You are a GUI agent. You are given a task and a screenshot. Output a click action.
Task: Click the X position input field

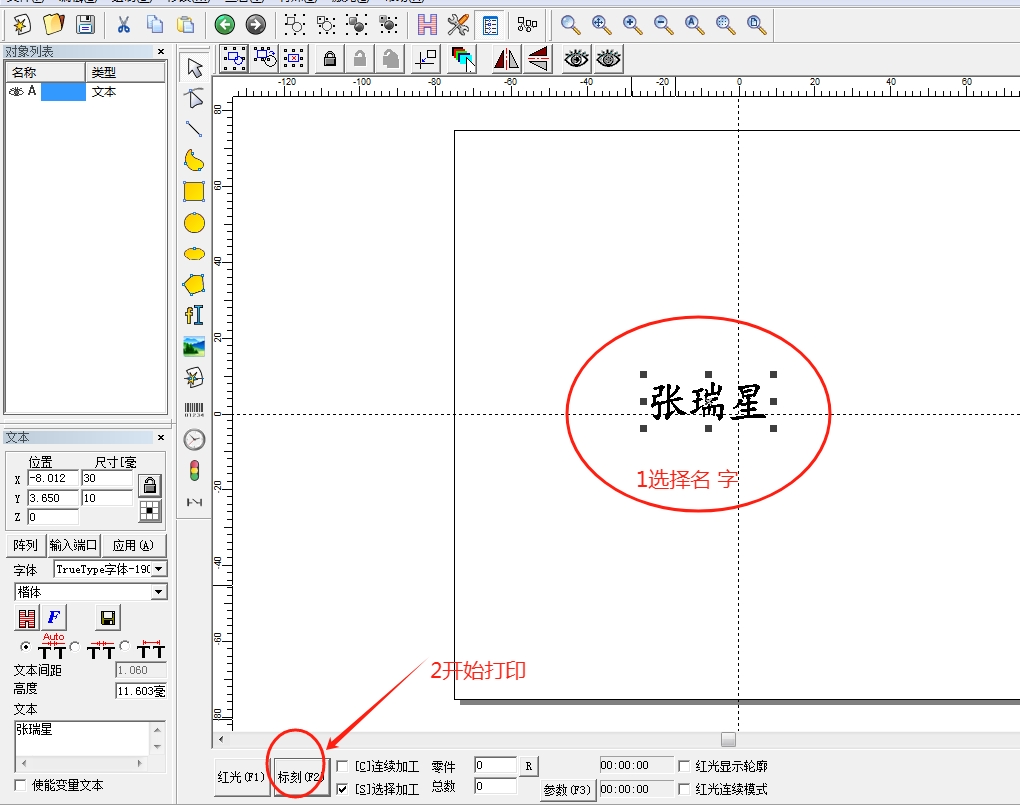(53, 478)
